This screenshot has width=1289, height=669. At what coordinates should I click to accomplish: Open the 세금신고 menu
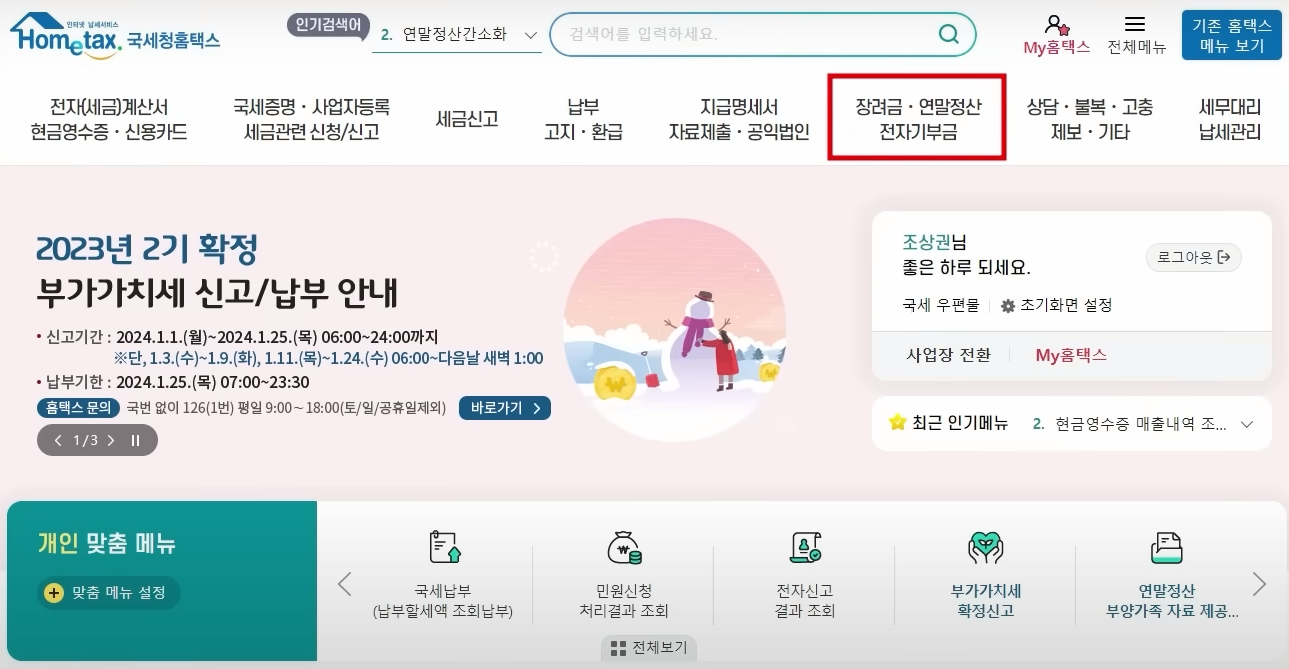point(467,119)
